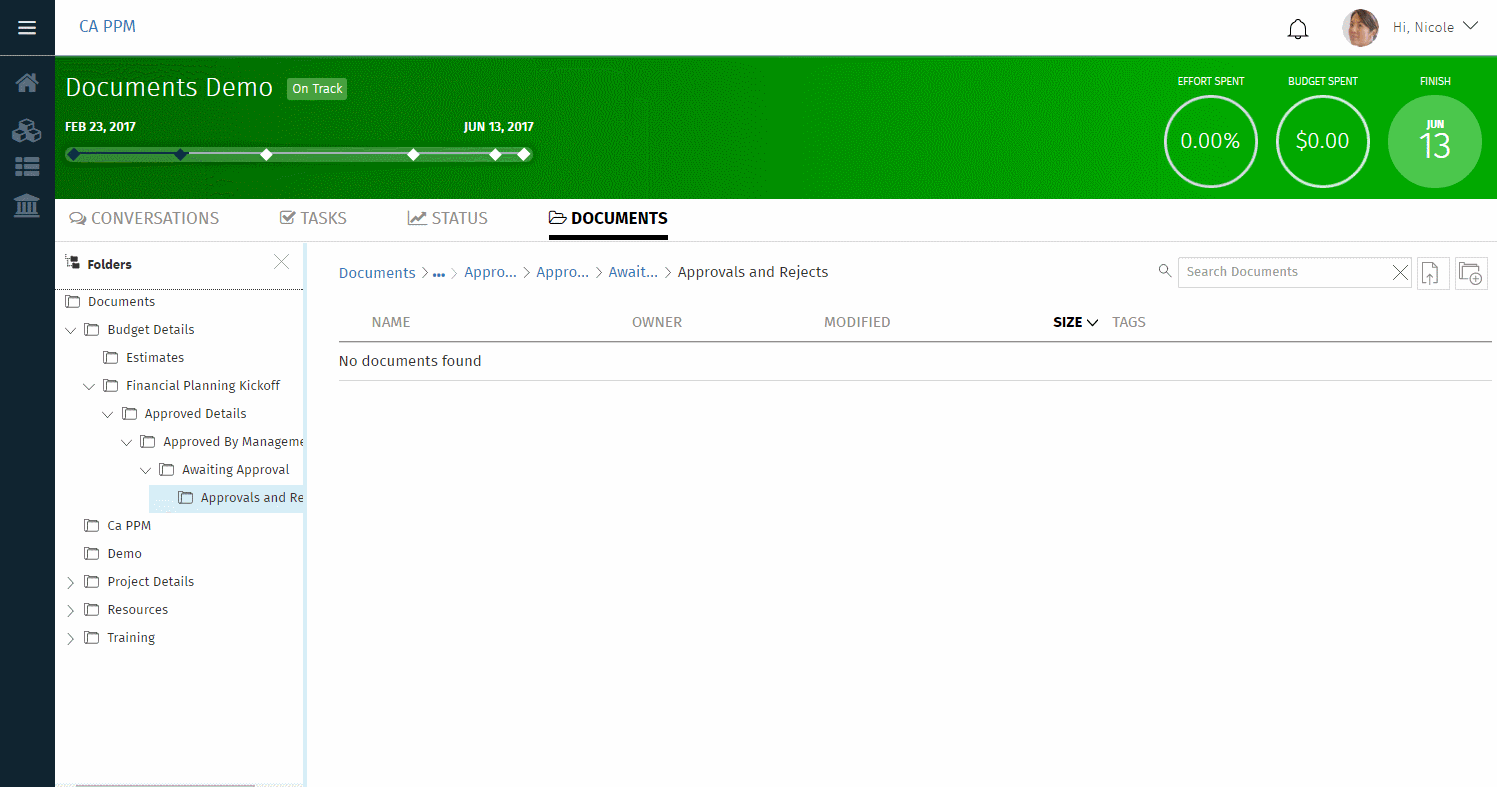The height and width of the screenshot is (787, 1497).
Task: Open the notifications bell
Action: [1297, 29]
